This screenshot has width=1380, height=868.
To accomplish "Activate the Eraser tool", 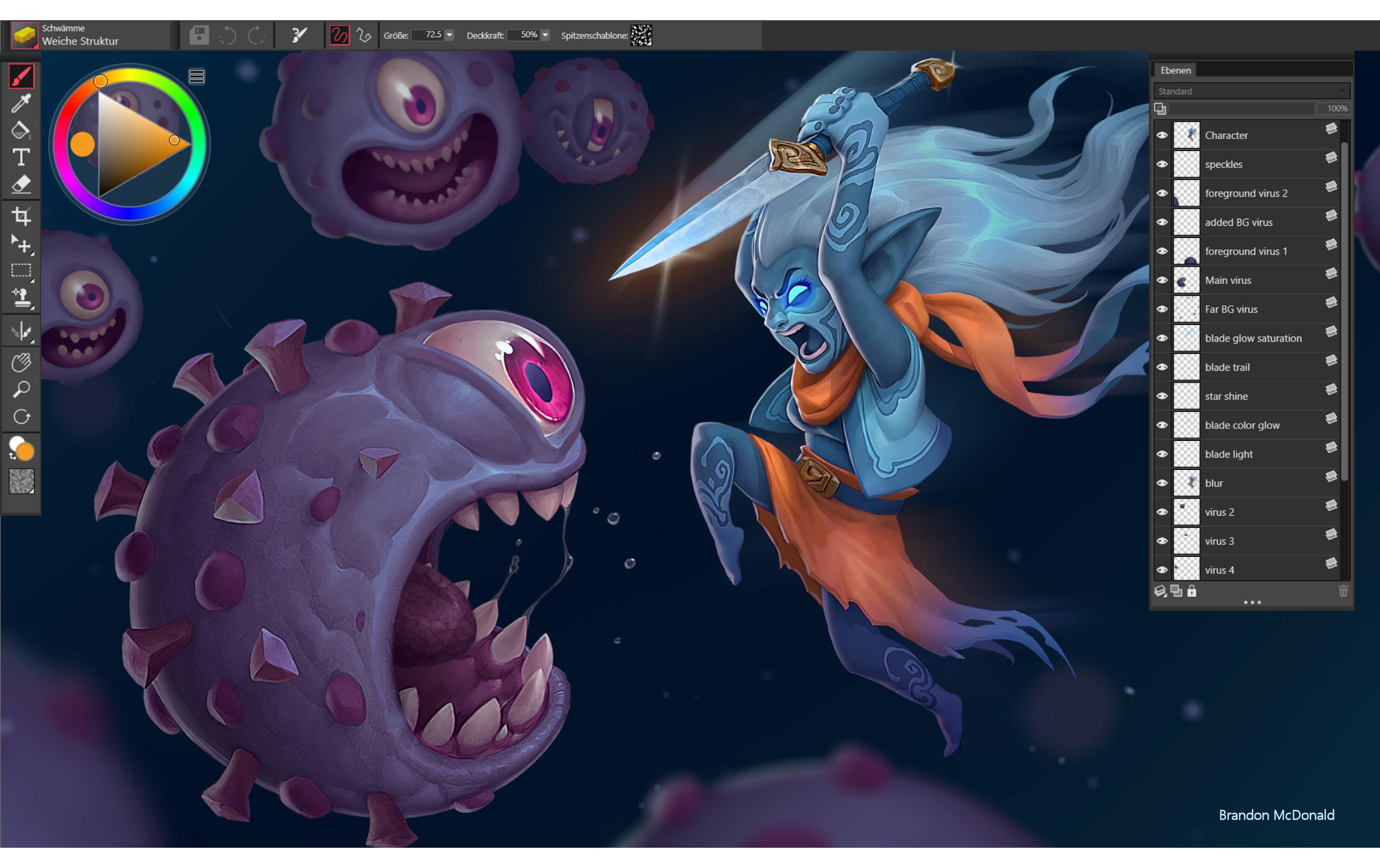I will (x=21, y=184).
